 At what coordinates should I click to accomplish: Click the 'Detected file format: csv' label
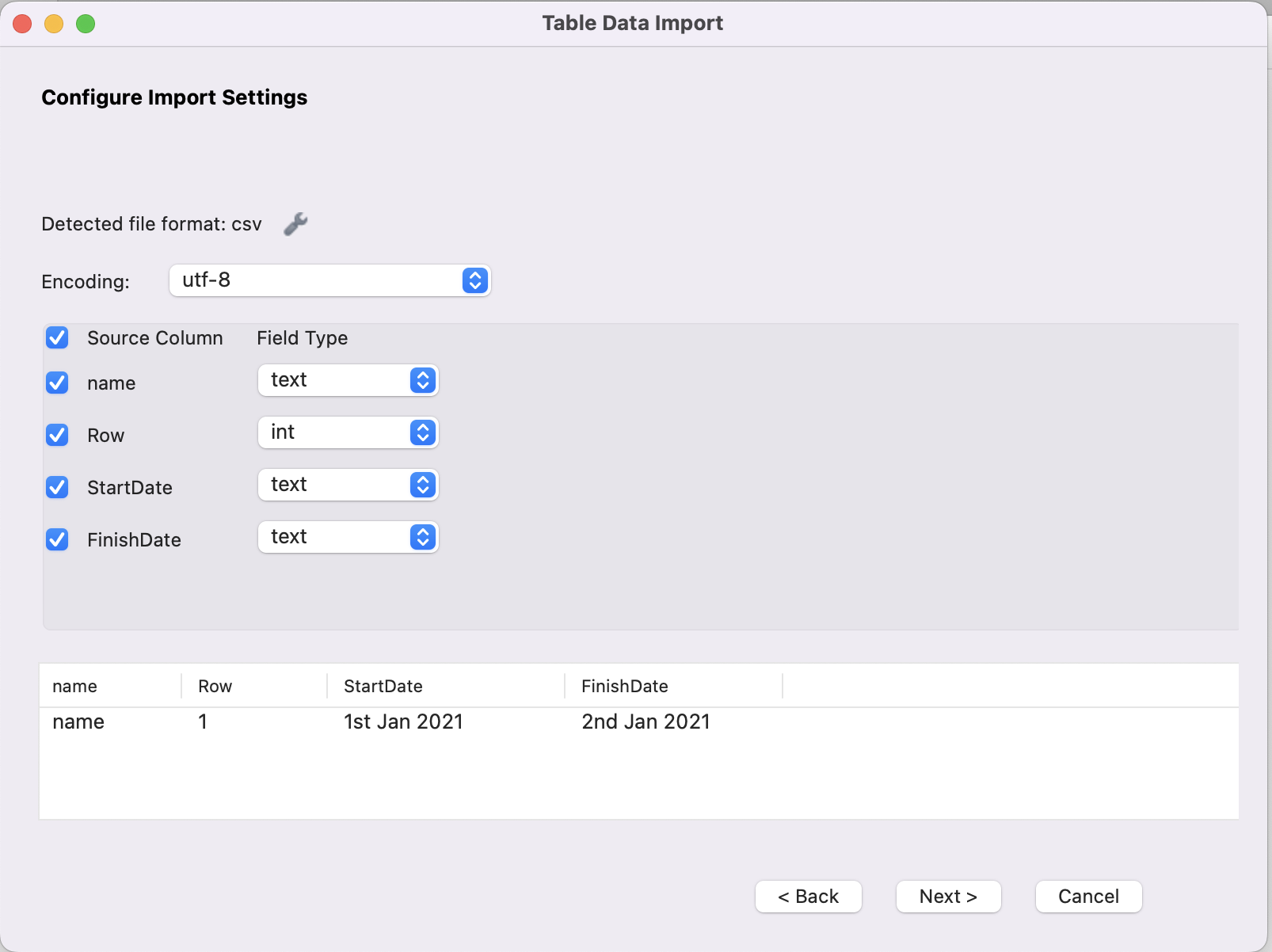pos(151,224)
